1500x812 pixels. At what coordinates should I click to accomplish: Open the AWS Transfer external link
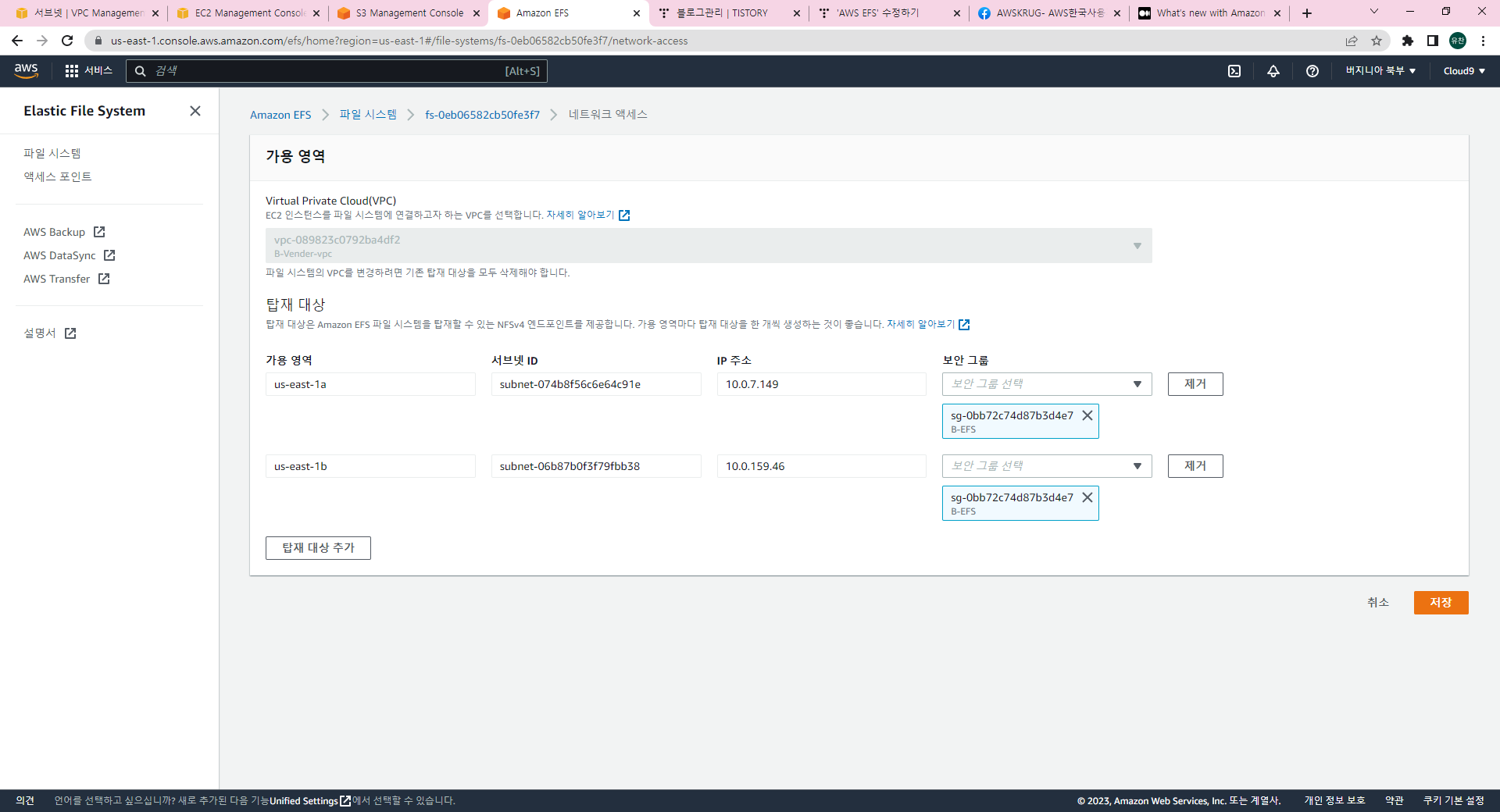tap(66, 279)
